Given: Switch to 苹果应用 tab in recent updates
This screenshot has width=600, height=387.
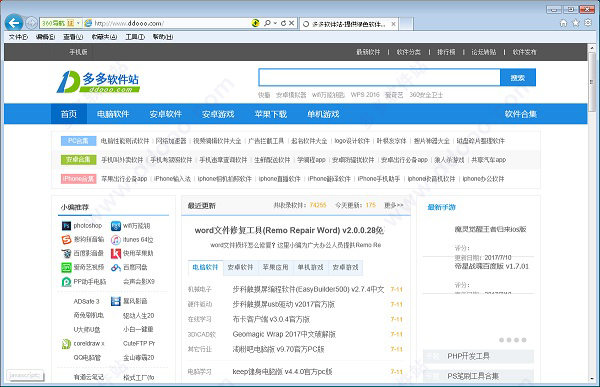Looking at the screenshot, I should point(276,267).
